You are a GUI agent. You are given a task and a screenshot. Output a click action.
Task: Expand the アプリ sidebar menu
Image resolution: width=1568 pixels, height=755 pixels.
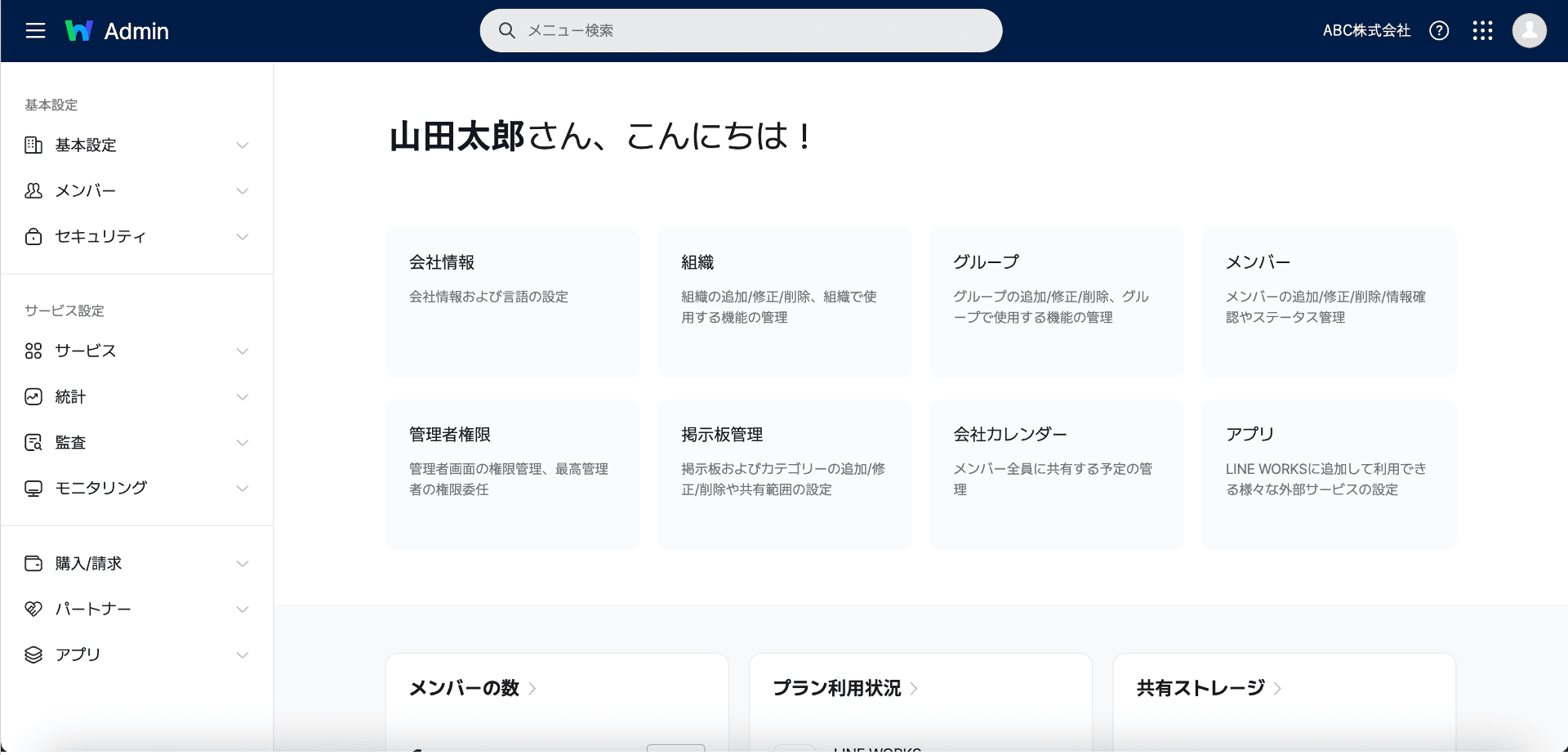242,654
